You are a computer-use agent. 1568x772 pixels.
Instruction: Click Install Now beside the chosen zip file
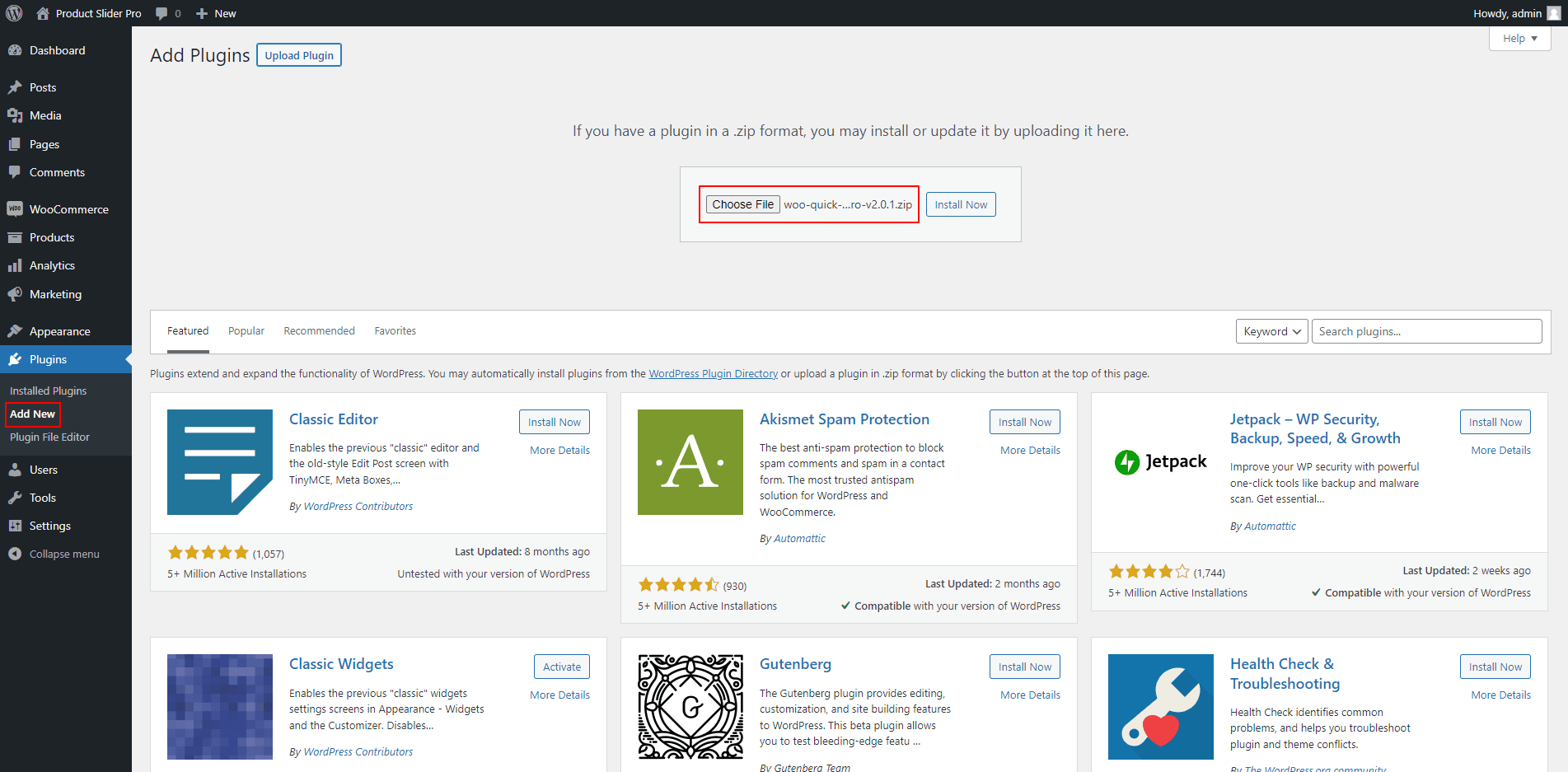tap(961, 204)
